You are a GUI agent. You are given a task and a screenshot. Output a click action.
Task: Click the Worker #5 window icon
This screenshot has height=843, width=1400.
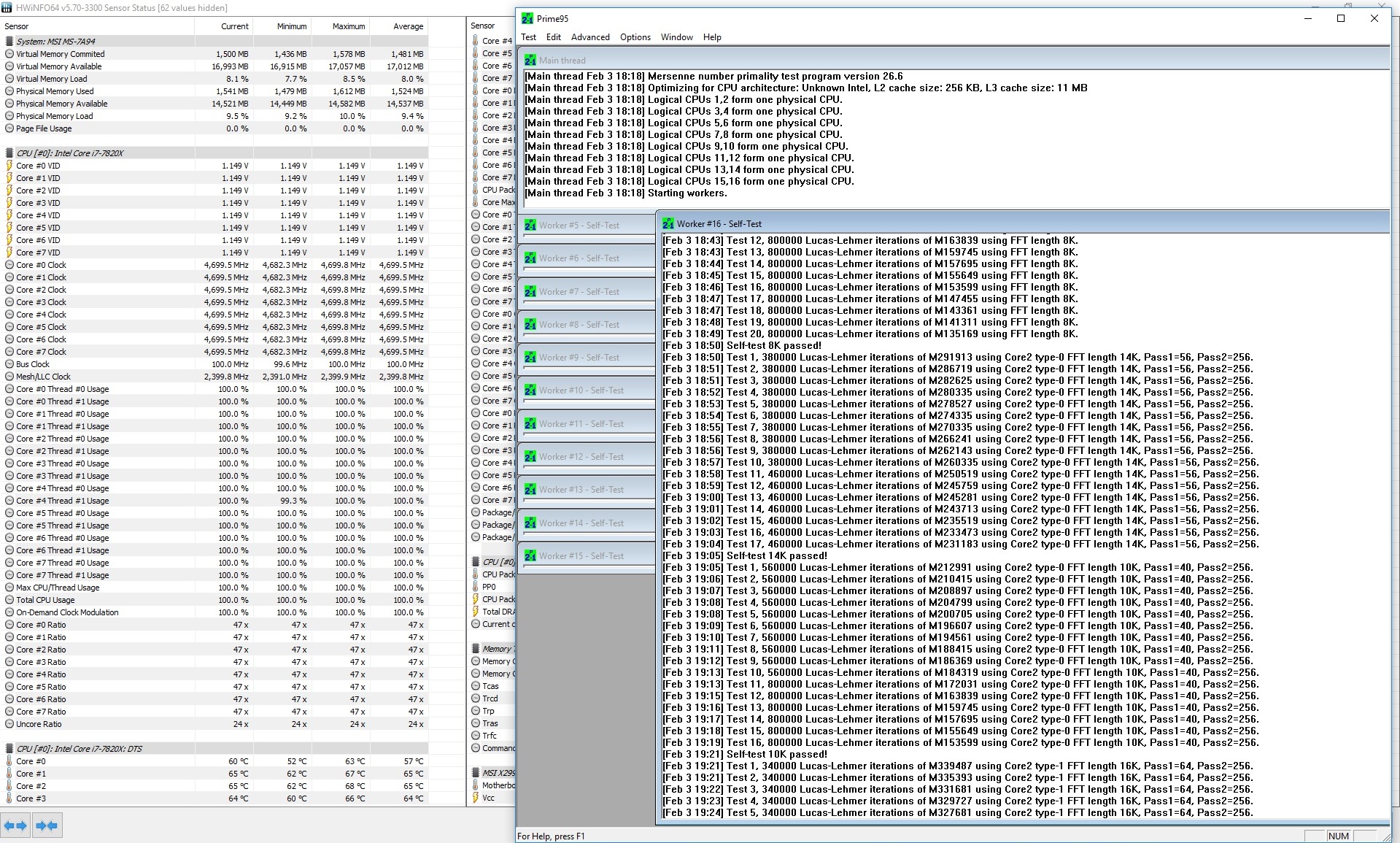click(530, 226)
